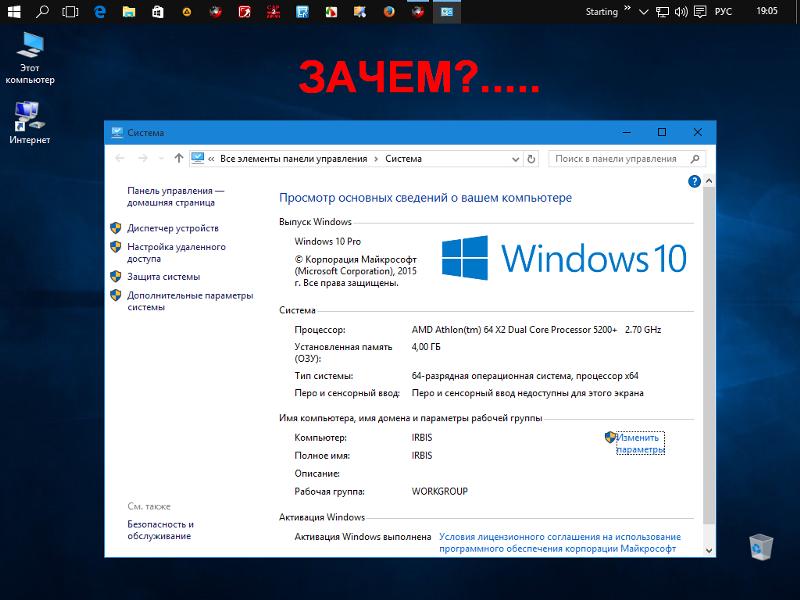
Task: Select the Recycle Bin desktop icon
Action: pos(761,546)
